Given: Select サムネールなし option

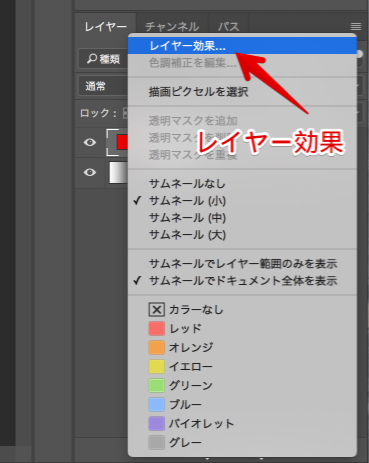Looking at the screenshot, I should tap(242, 183).
